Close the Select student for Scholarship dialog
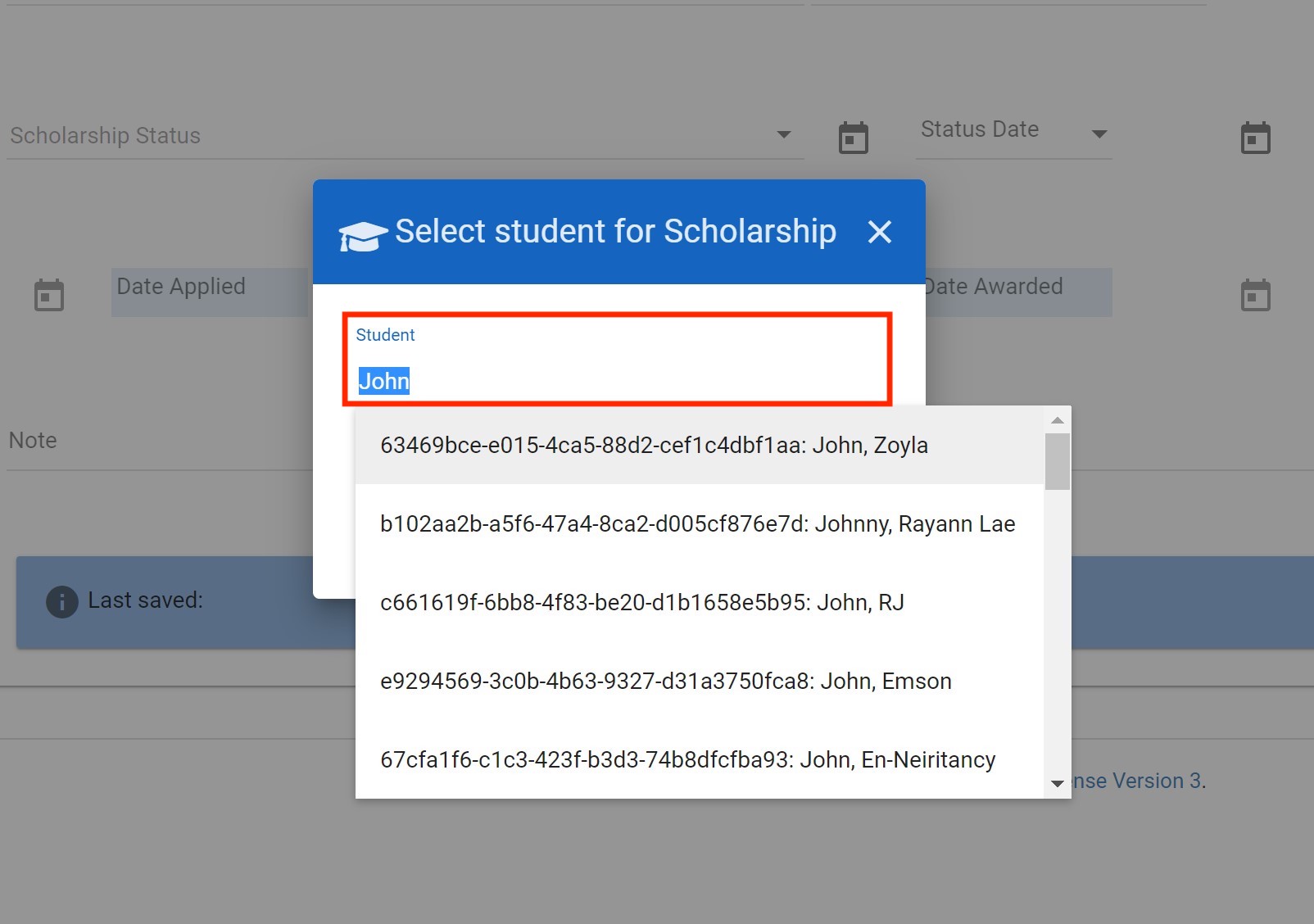This screenshot has height=924, width=1314. point(879,232)
